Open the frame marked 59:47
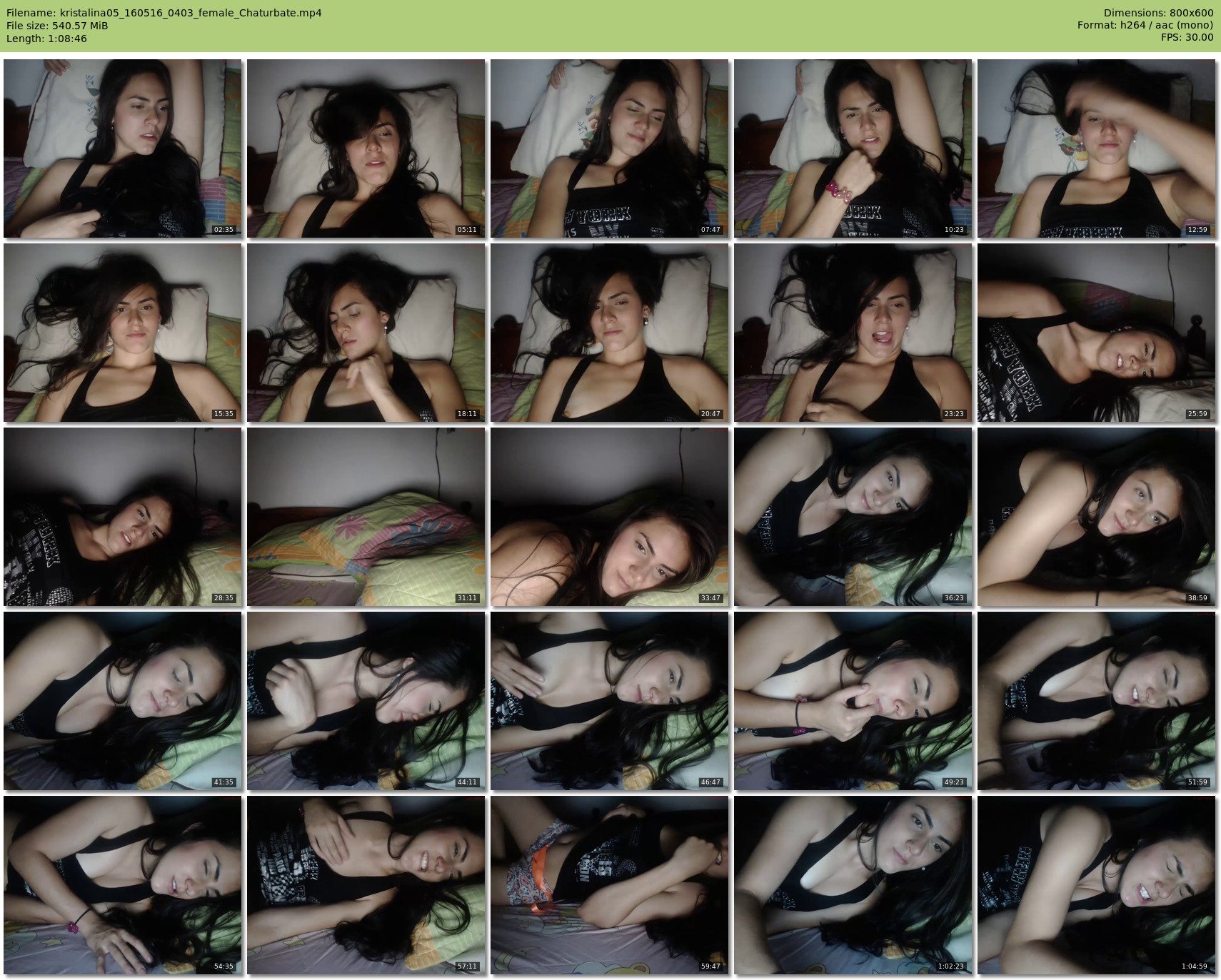The image size is (1221, 980). [610, 885]
